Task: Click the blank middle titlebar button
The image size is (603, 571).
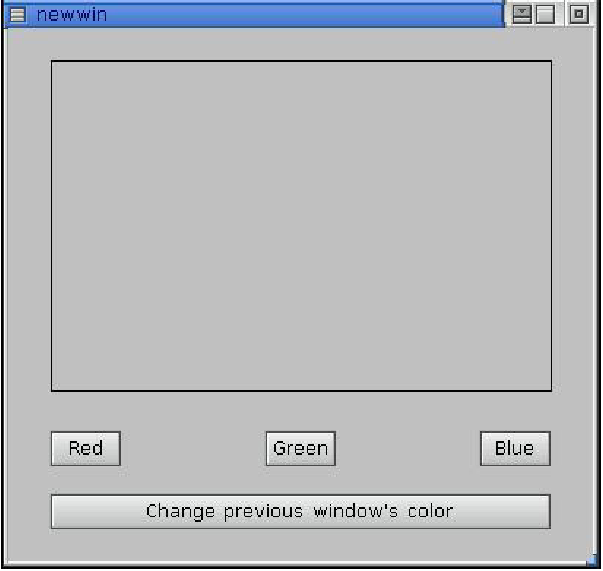Action: point(545,15)
